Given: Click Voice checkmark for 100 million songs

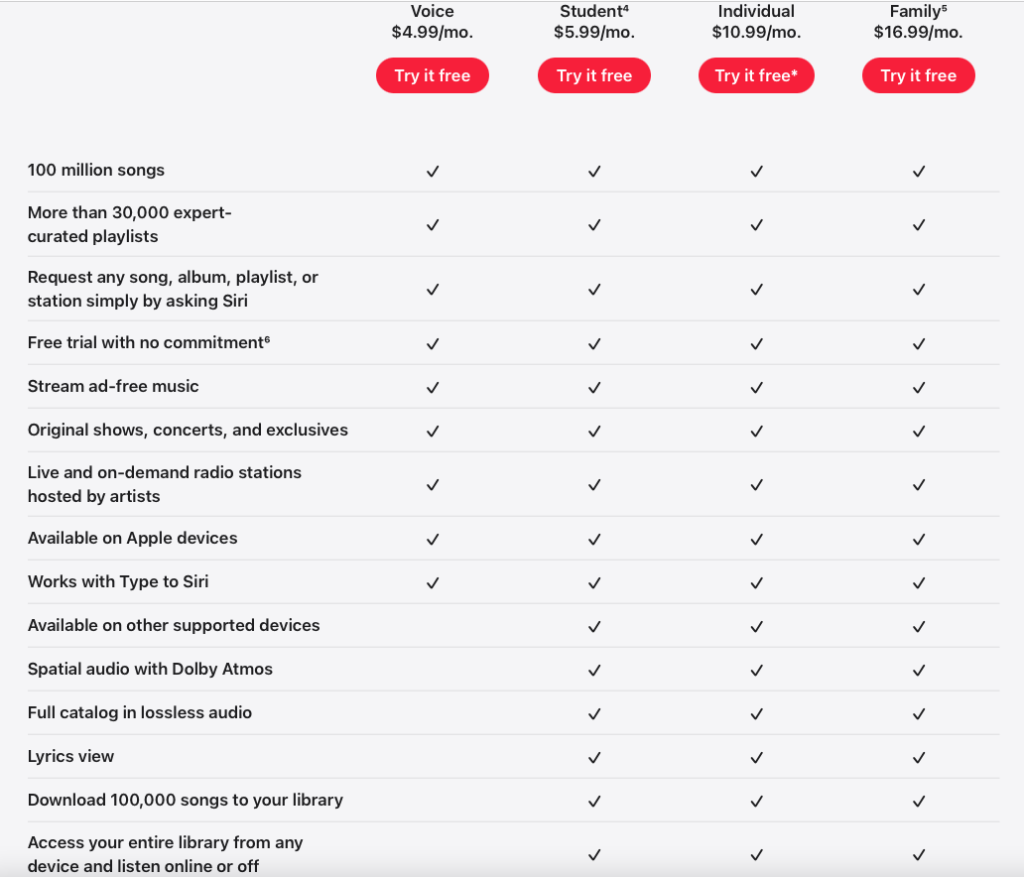Looking at the screenshot, I should [432, 171].
